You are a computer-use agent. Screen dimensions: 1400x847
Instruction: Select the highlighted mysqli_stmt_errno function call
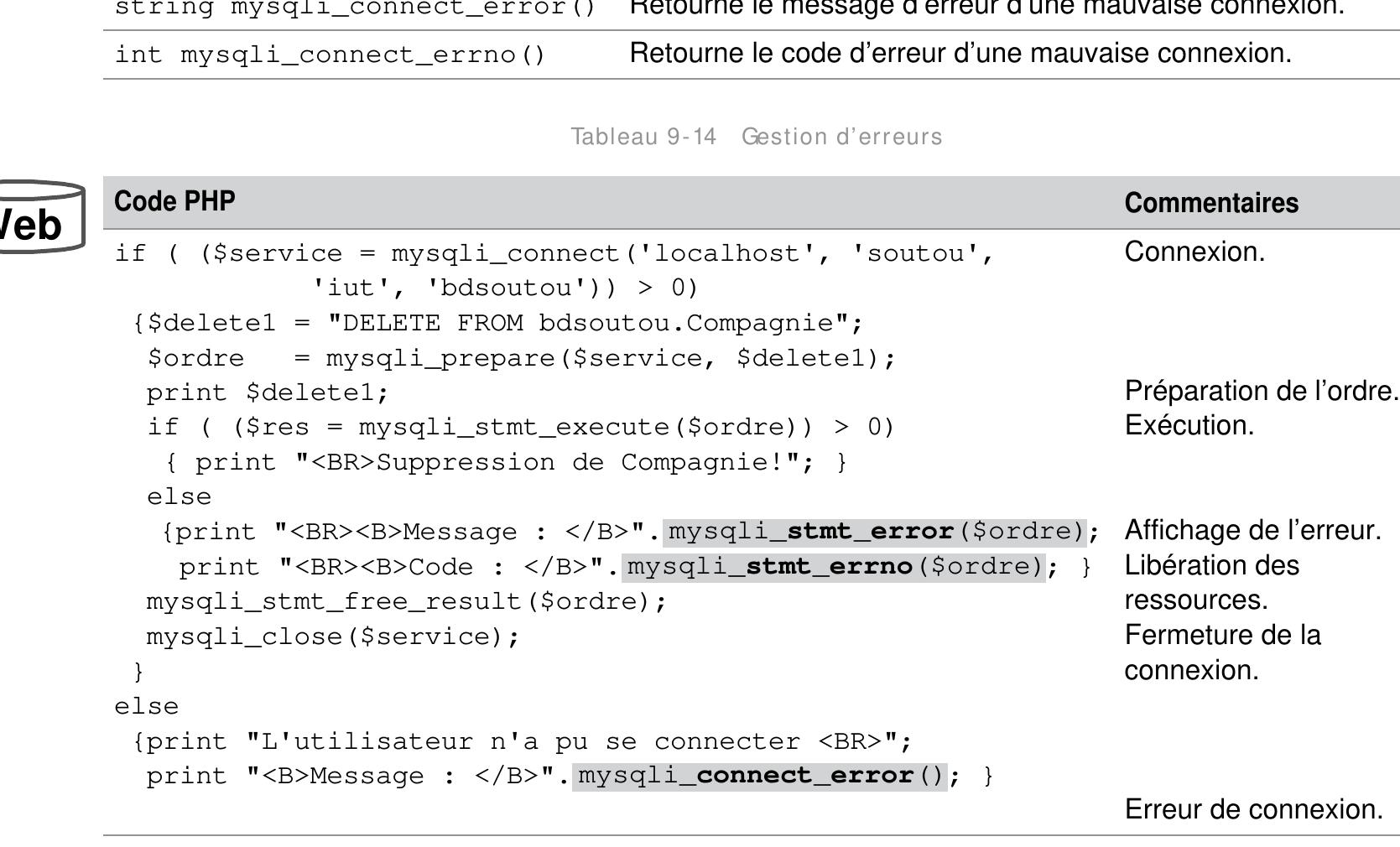830,565
